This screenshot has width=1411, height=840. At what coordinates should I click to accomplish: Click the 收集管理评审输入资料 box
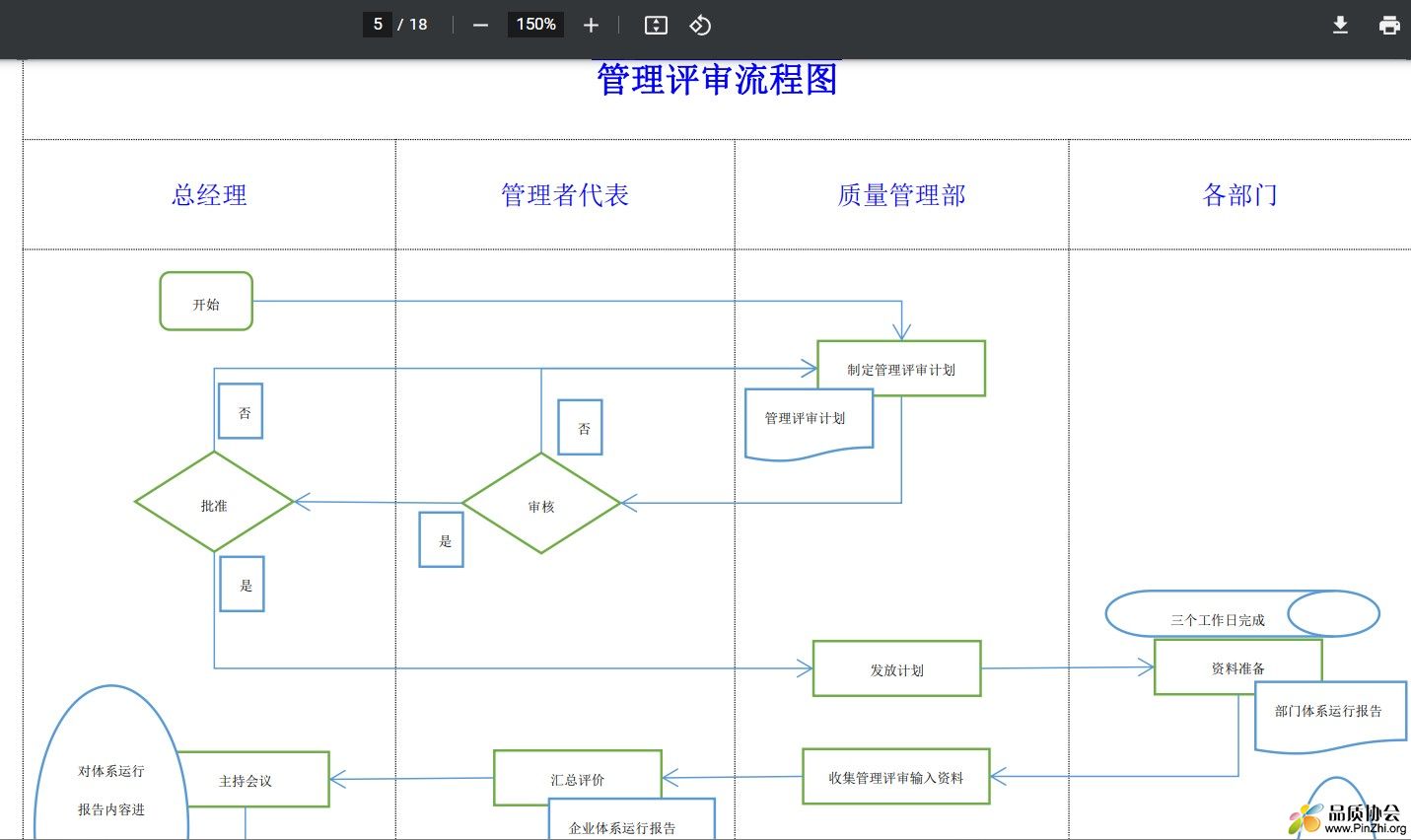point(896,777)
